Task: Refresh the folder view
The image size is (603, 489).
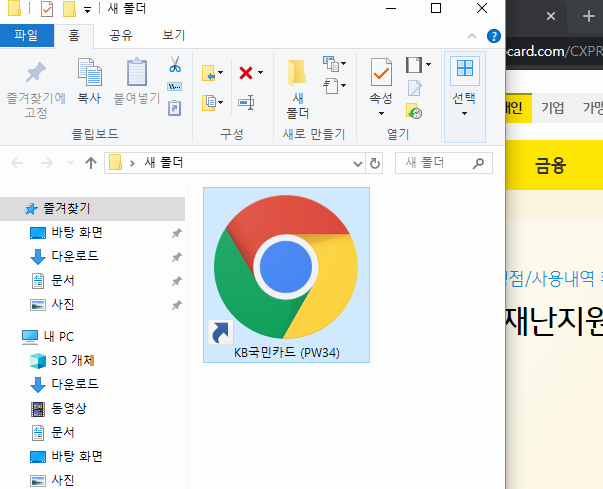Action: click(375, 164)
